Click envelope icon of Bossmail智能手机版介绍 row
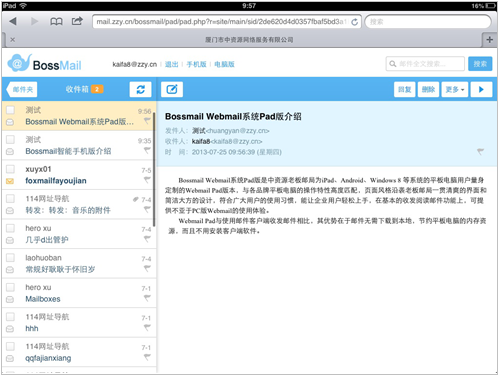 (10, 152)
